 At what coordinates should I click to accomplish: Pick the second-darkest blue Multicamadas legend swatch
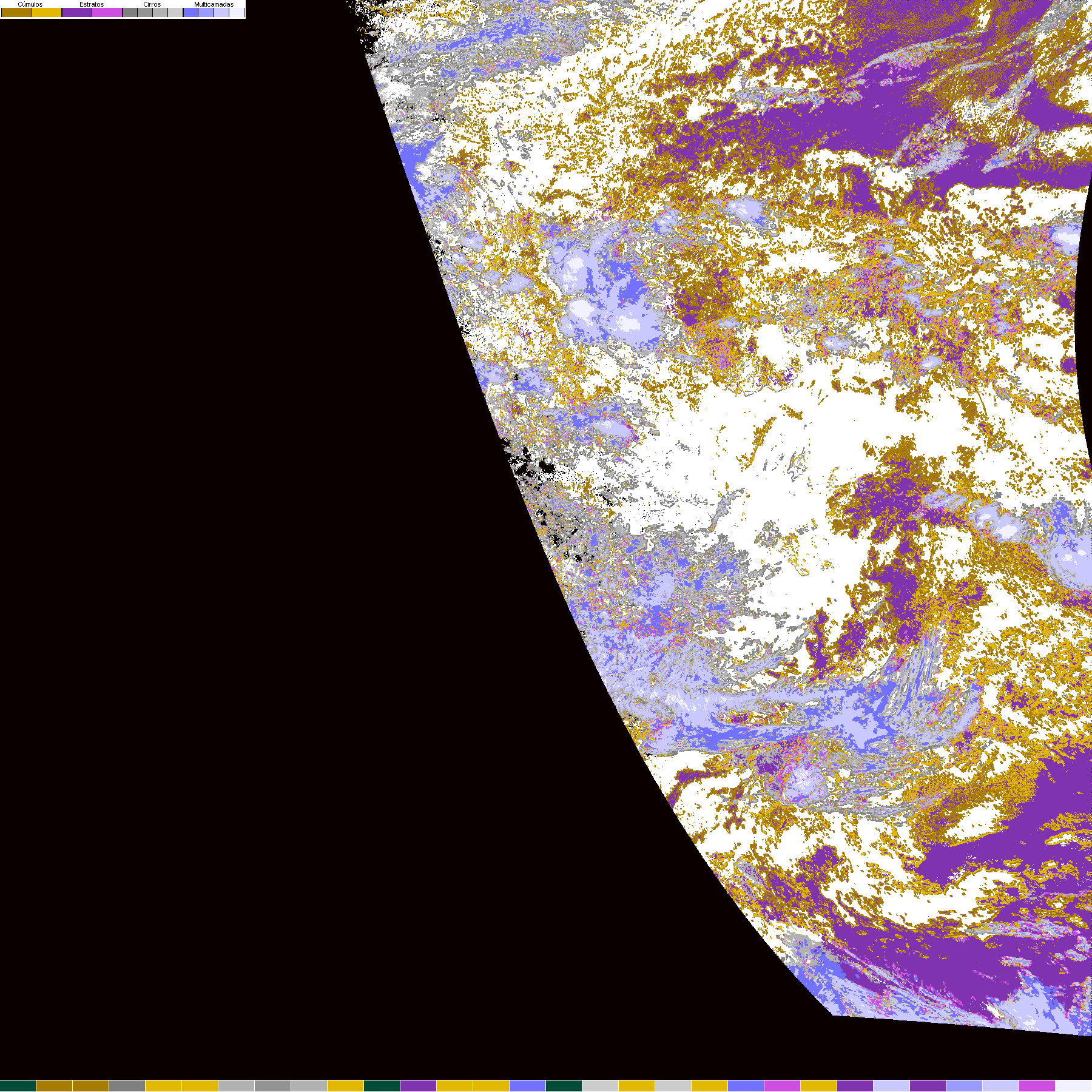[206, 12]
